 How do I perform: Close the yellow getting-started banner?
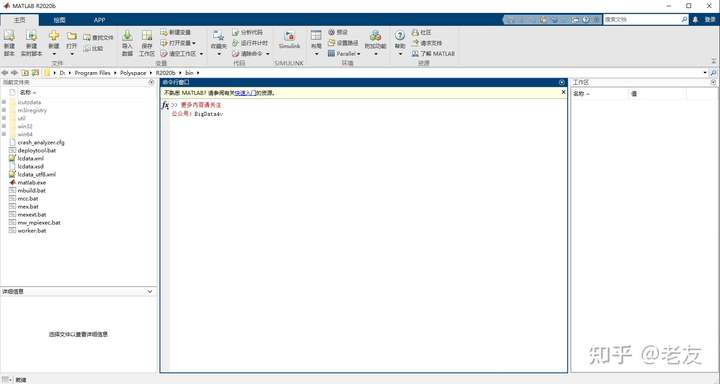563,92
